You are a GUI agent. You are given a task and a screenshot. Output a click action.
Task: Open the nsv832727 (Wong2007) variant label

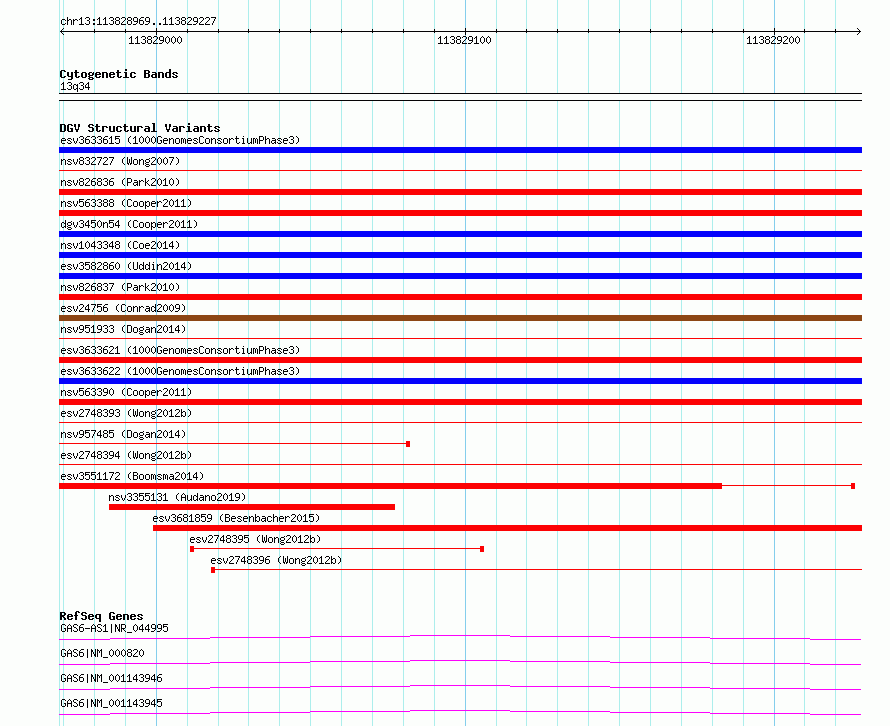point(120,161)
